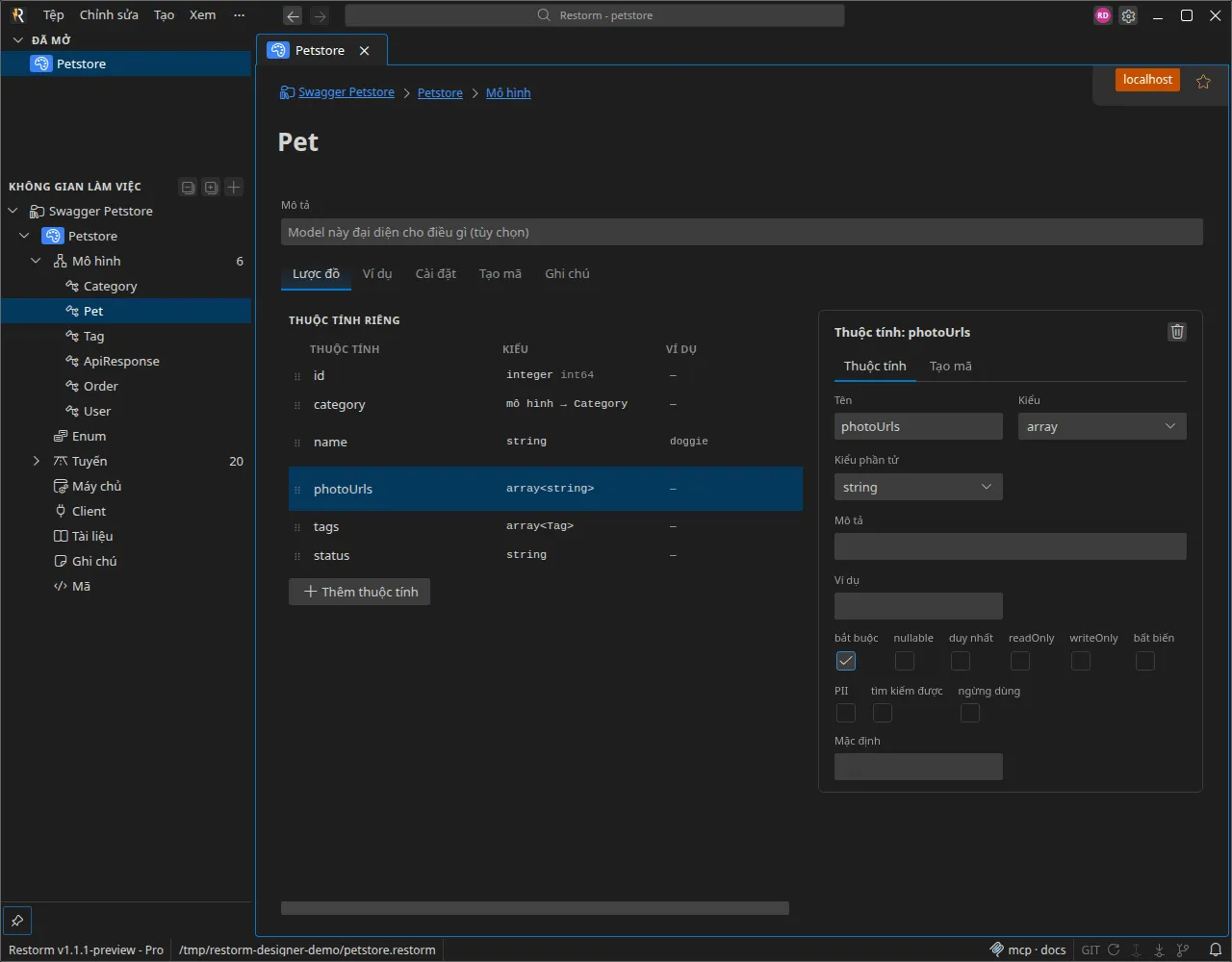Switch to the Ghi chú tab

click(567, 274)
